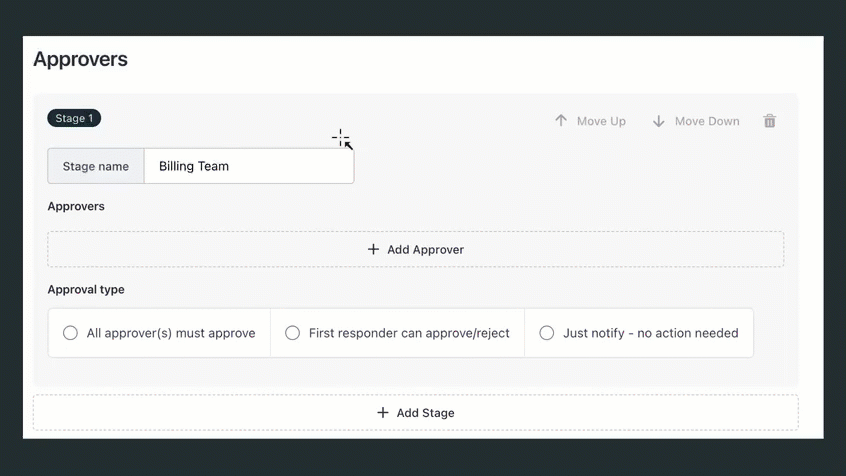Click the small Approvers label above Add Approver
Viewport: 846px width, 476px height.
pos(76,206)
